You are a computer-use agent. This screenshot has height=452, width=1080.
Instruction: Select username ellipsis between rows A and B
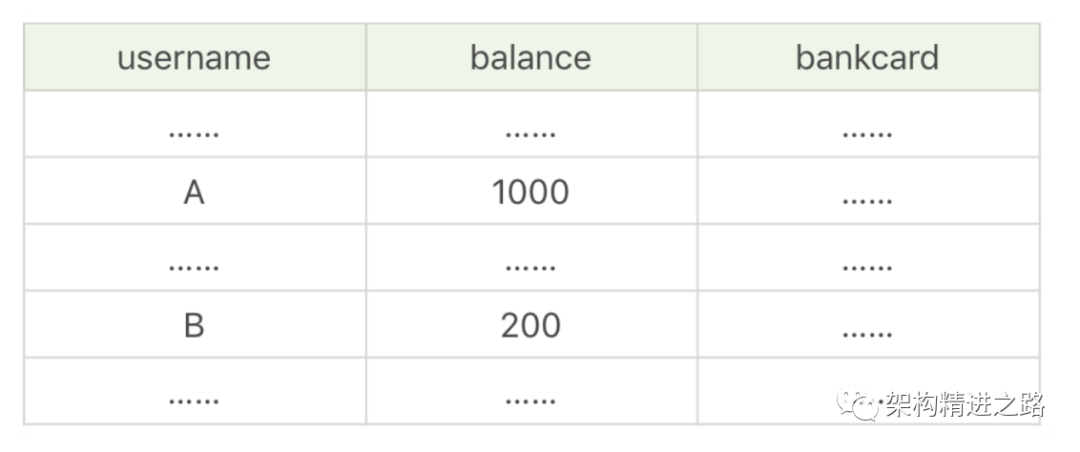(x=194, y=264)
